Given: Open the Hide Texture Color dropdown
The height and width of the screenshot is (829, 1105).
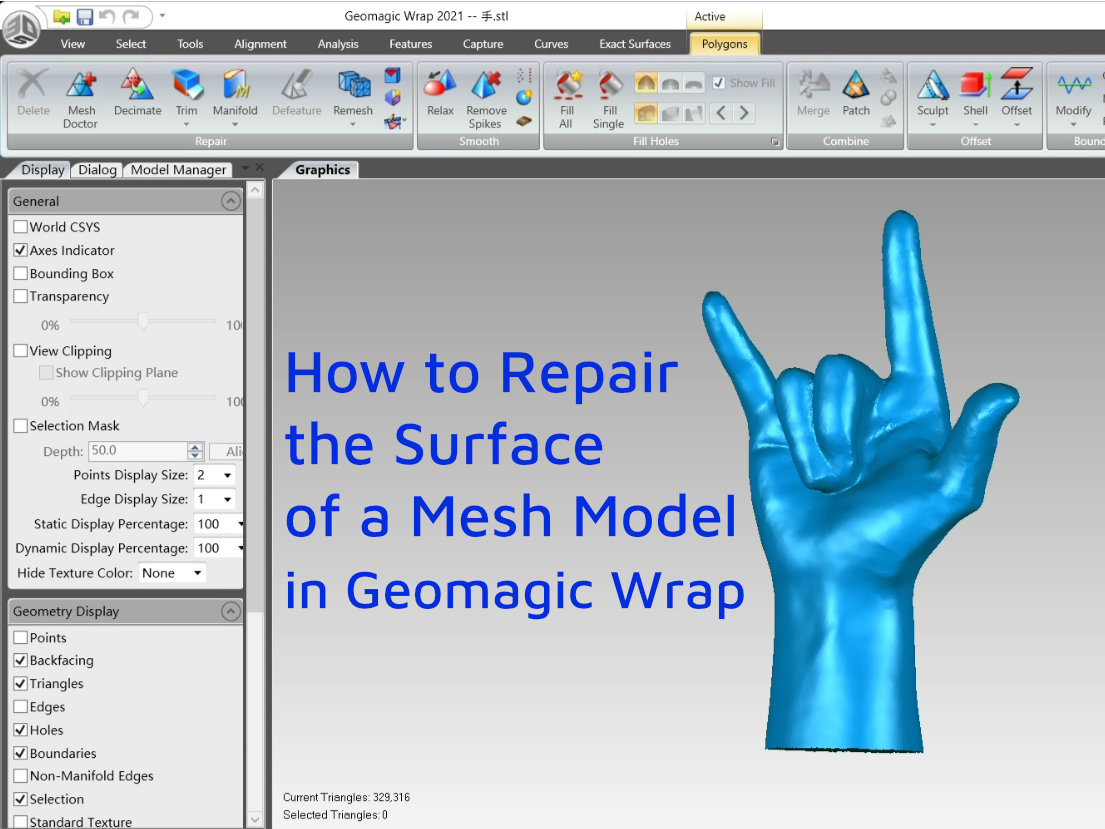Looking at the screenshot, I should coord(172,574).
